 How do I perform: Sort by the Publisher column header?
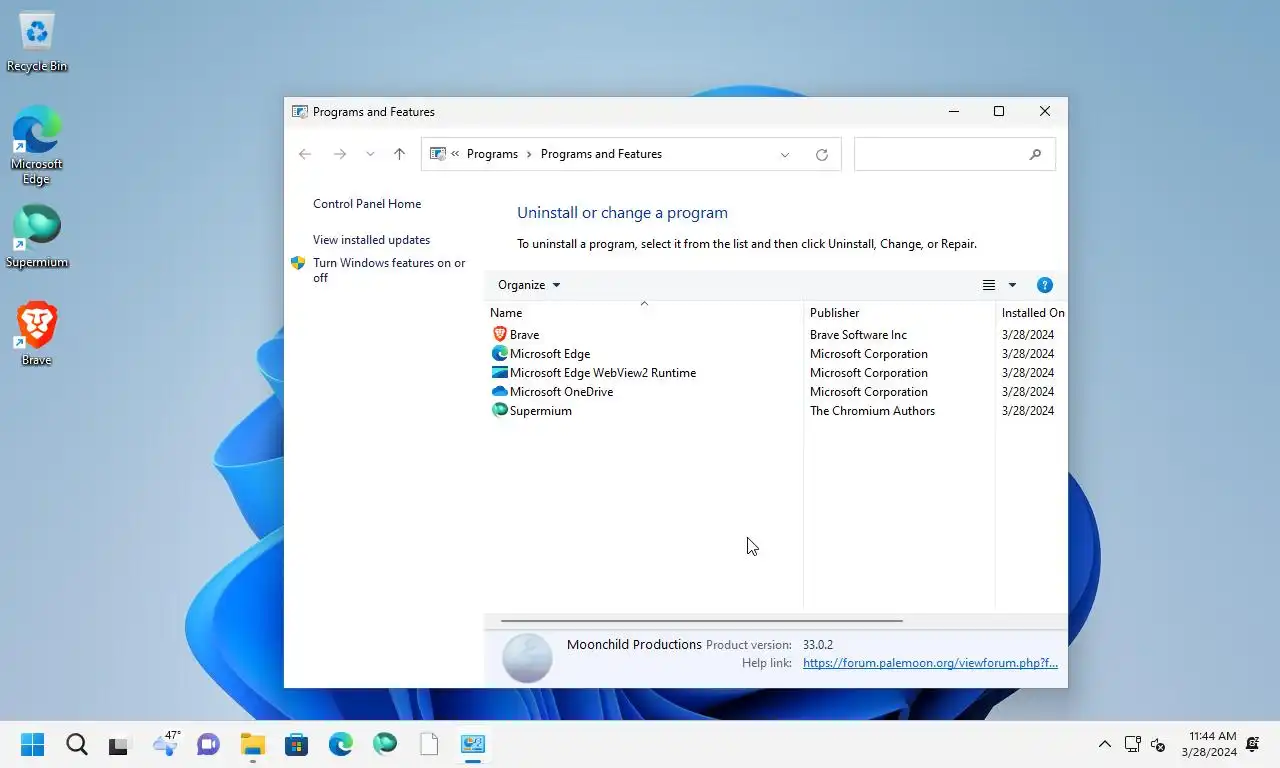pyautogui.click(x=900, y=313)
